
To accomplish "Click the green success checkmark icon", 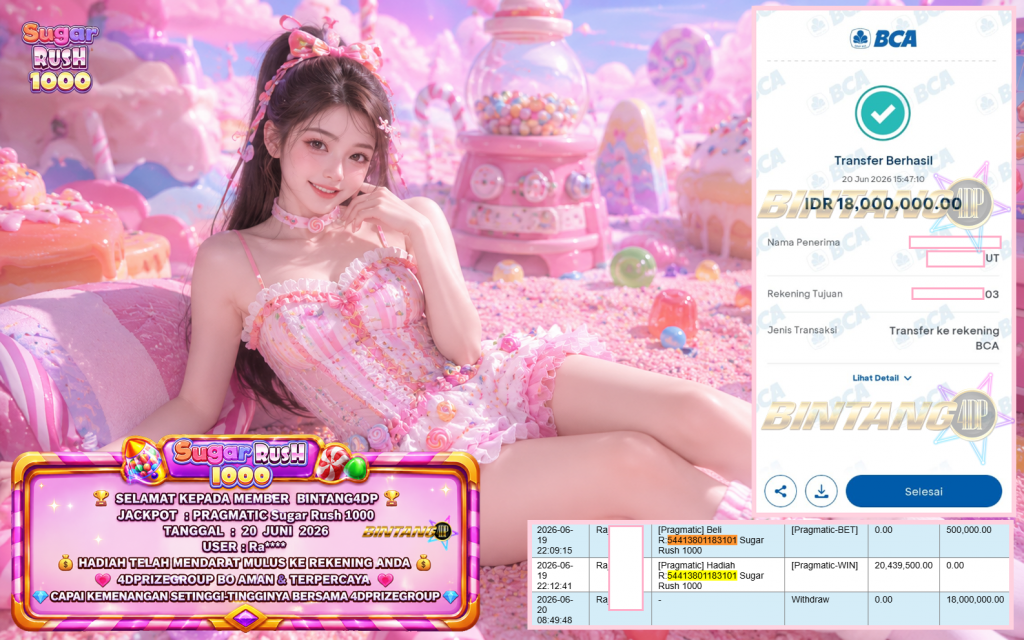I will (x=882, y=113).
